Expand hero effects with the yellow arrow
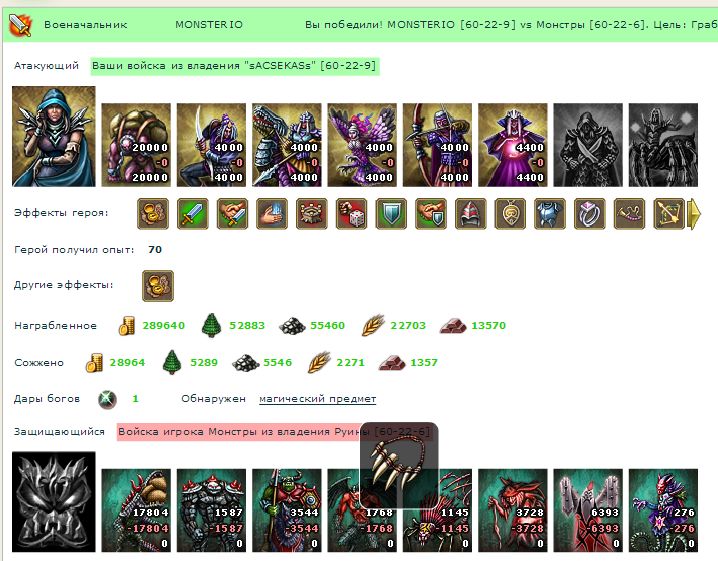Viewport: 718px width, 561px height. [x=695, y=213]
